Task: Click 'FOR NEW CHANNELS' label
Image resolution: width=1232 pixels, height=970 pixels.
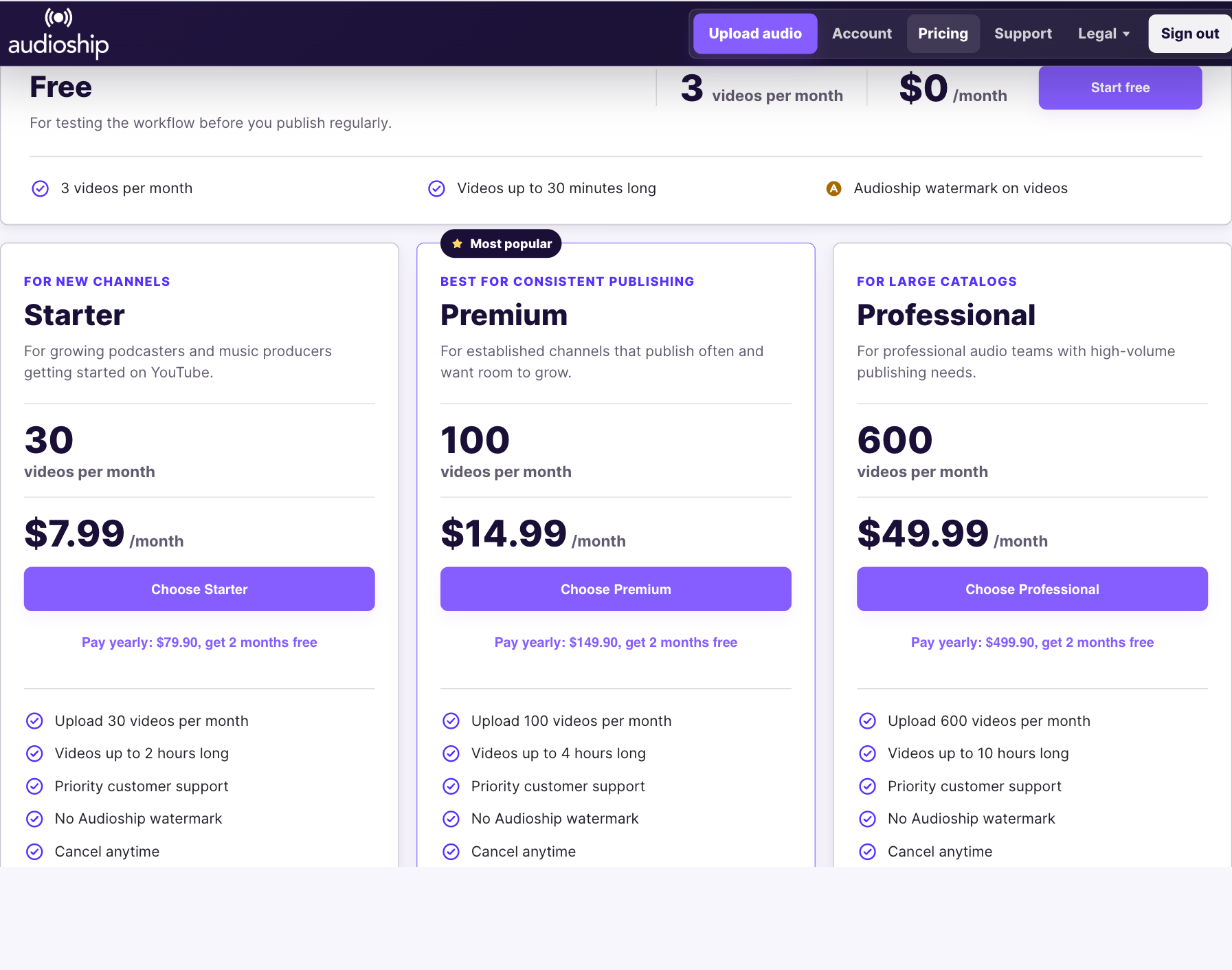Action: [97, 282]
